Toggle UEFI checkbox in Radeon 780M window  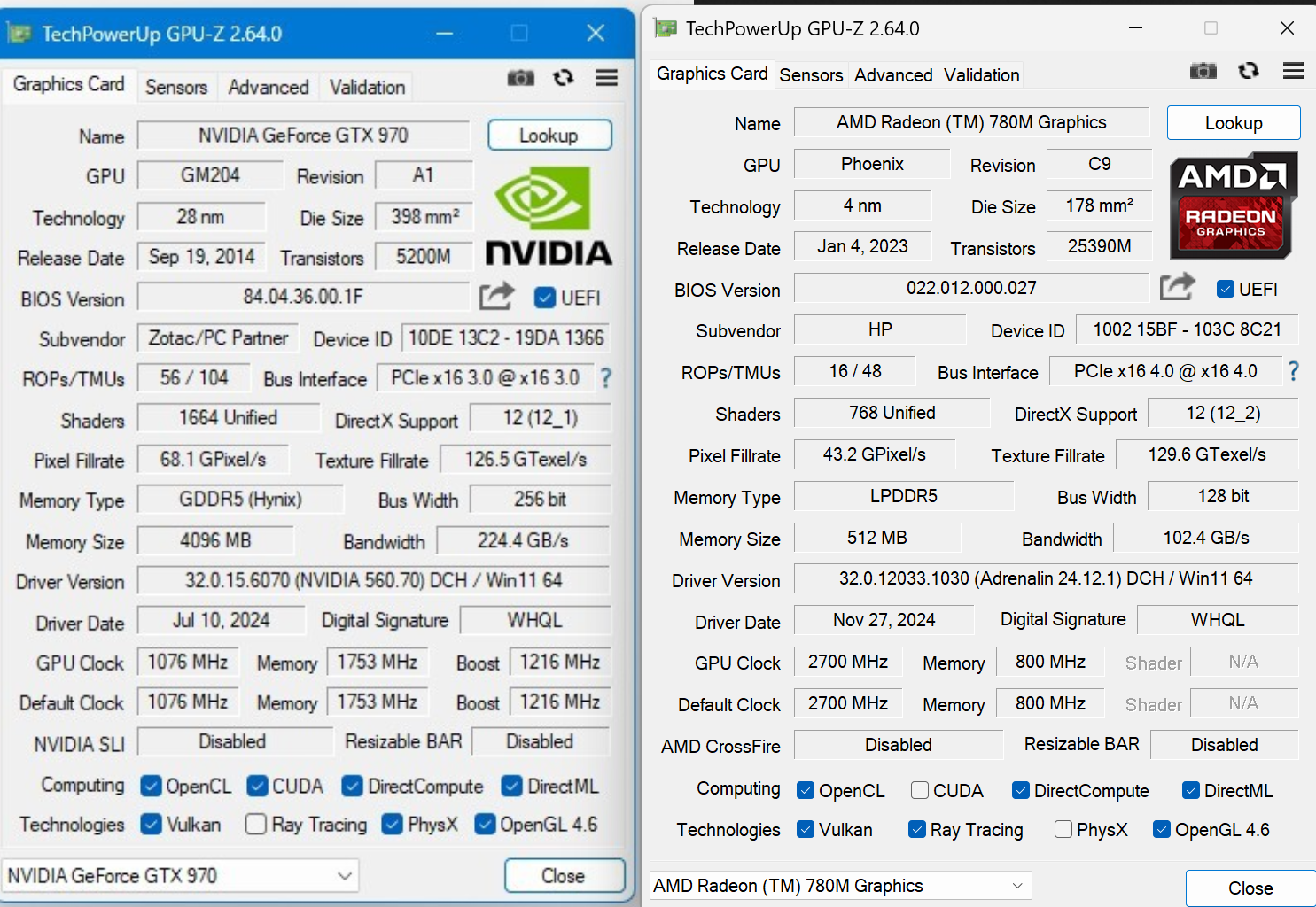coord(1226,289)
